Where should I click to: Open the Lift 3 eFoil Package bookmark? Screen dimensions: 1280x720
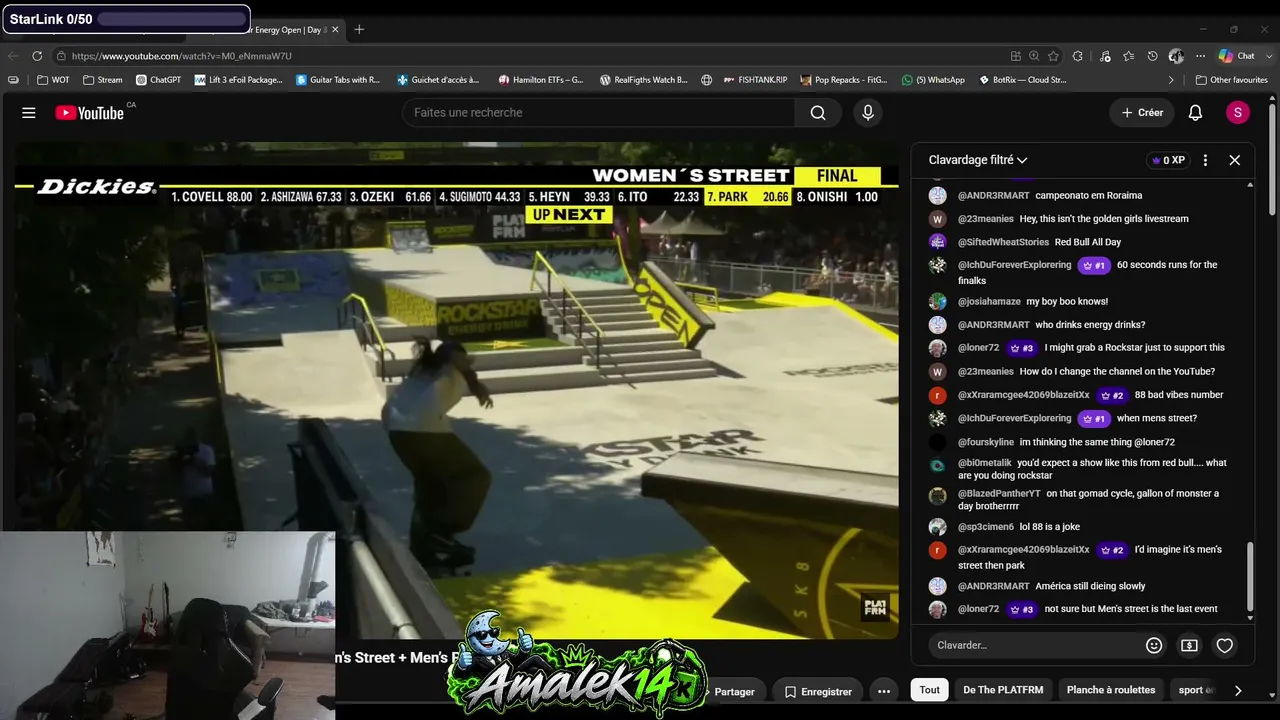pyautogui.click(x=239, y=80)
